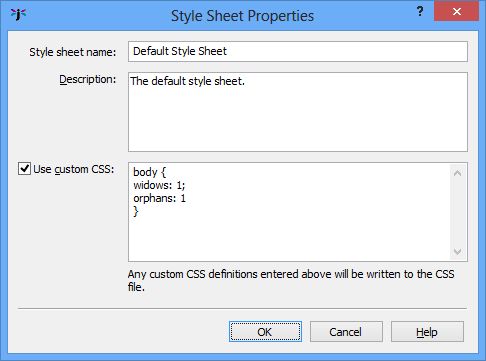Click the question mark help icon

[x=420, y=12]
